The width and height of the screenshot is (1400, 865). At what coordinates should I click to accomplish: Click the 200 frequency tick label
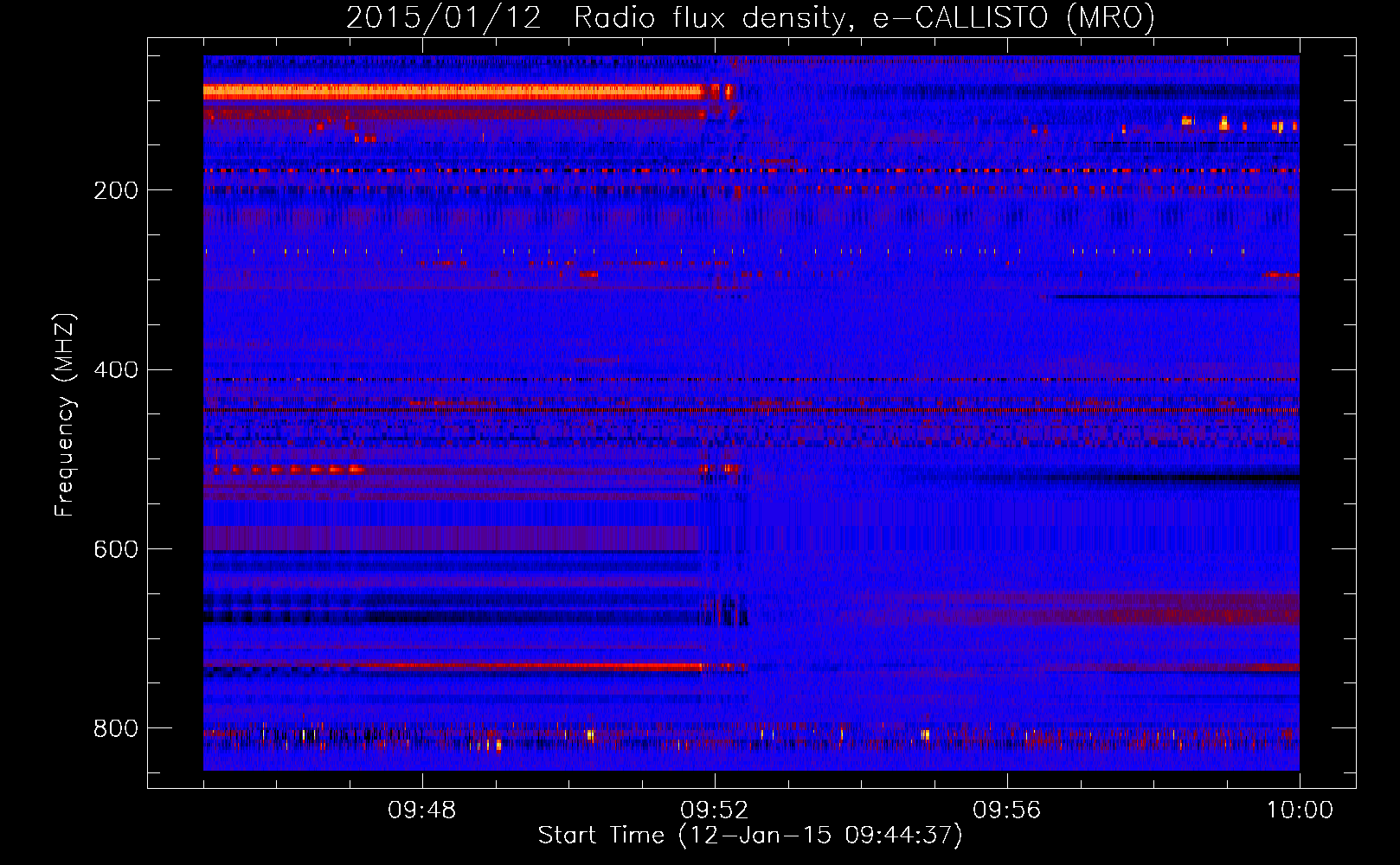coord(116,190)
